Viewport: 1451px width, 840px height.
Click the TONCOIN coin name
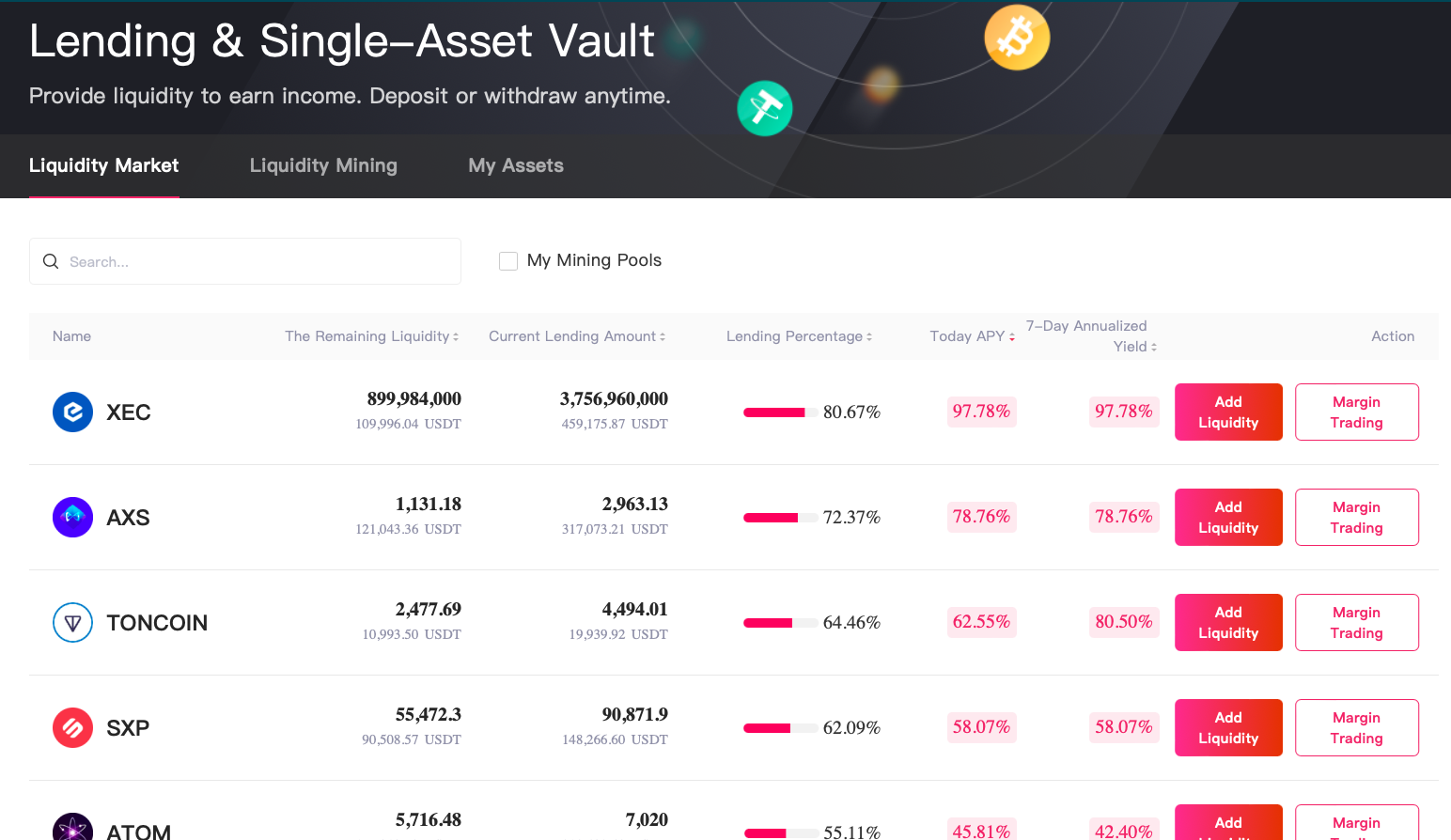[x=157, y=623]
